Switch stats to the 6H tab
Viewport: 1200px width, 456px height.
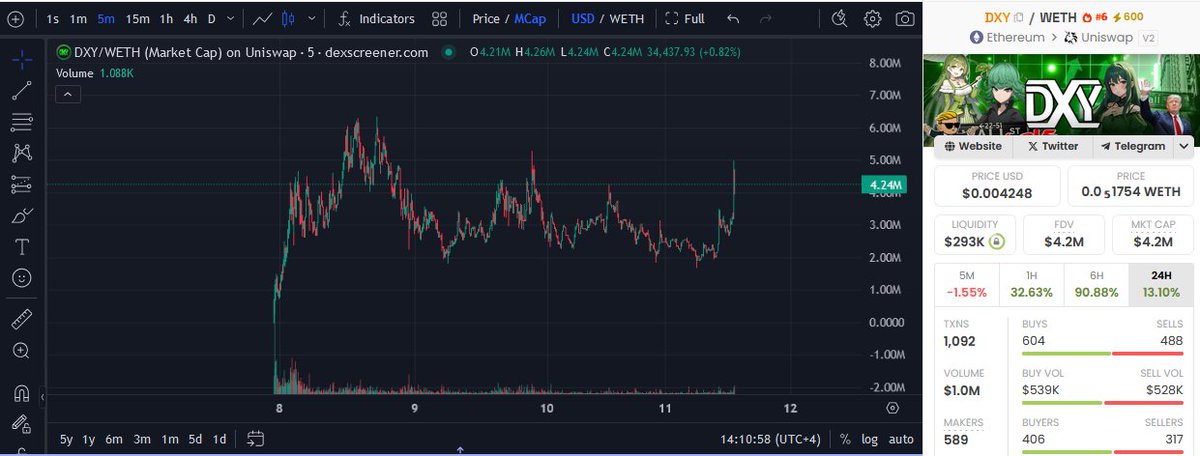(x=1095, y=285)
